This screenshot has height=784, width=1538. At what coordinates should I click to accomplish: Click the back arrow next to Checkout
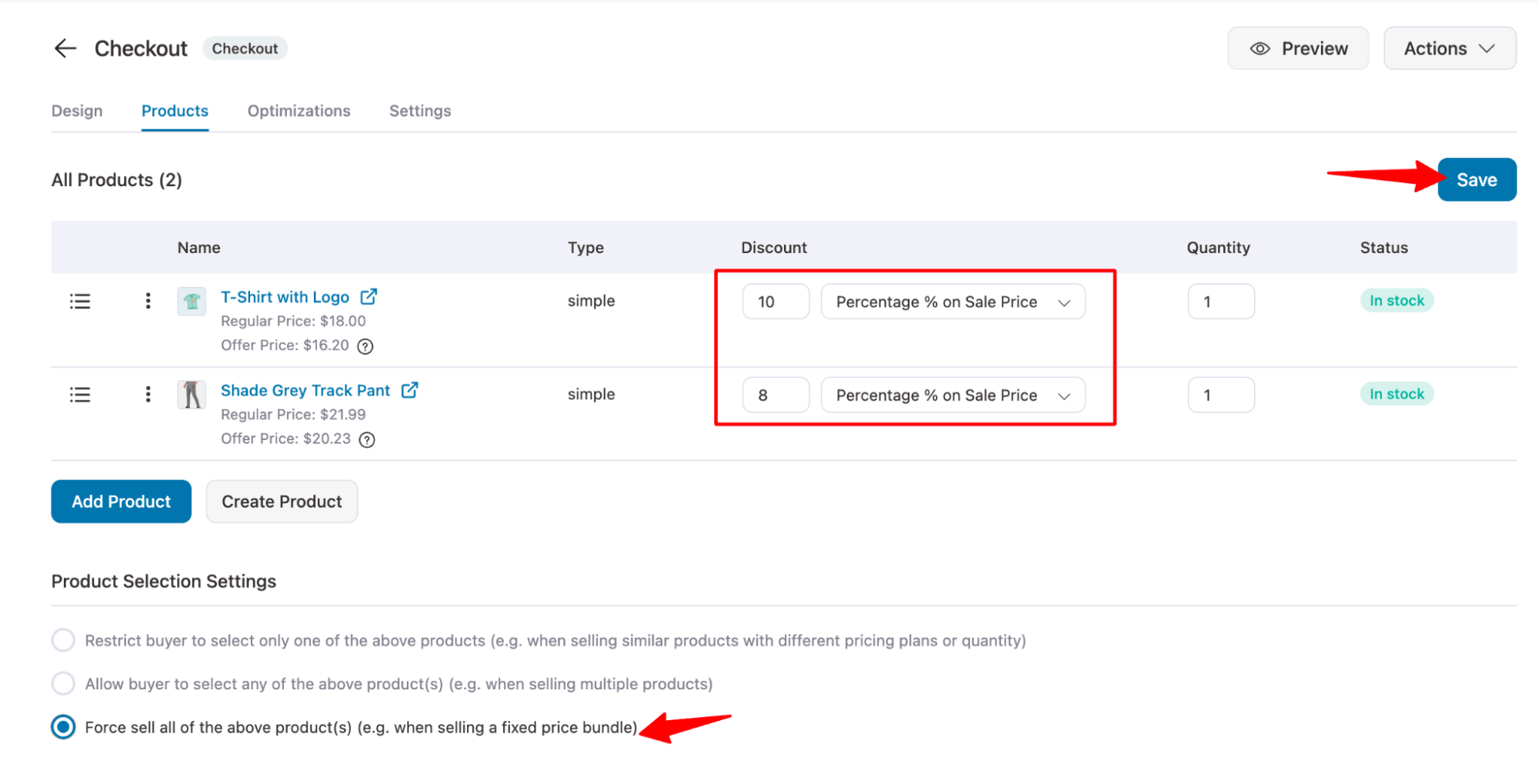pyautogui.click(x=65, y=48)
